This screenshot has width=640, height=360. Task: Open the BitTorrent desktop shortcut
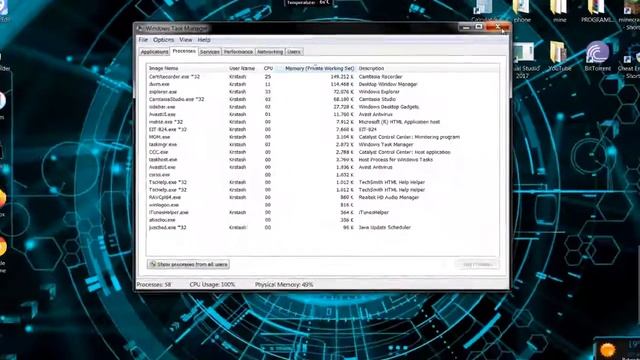[598, 57]
